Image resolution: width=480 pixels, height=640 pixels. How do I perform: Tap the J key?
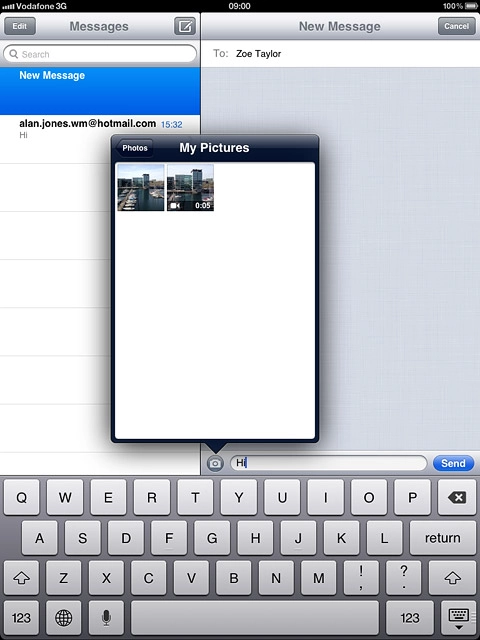click(x=298, y=538)
